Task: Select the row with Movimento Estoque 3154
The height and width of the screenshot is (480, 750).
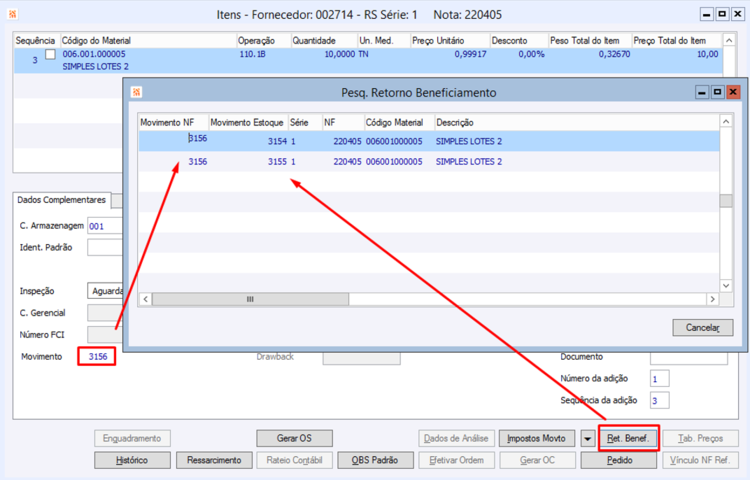Action: click(x=429, y=141)
